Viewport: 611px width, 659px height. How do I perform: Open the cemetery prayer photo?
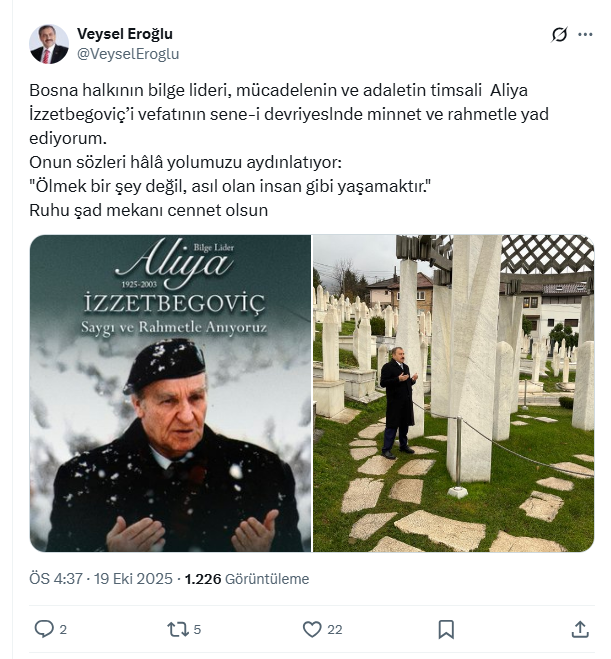click(453, 393)
